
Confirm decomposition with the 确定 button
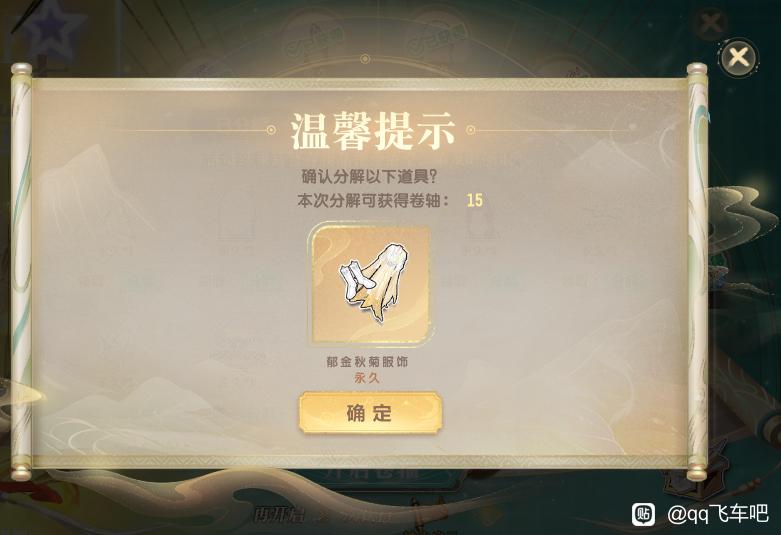[370, 412]
